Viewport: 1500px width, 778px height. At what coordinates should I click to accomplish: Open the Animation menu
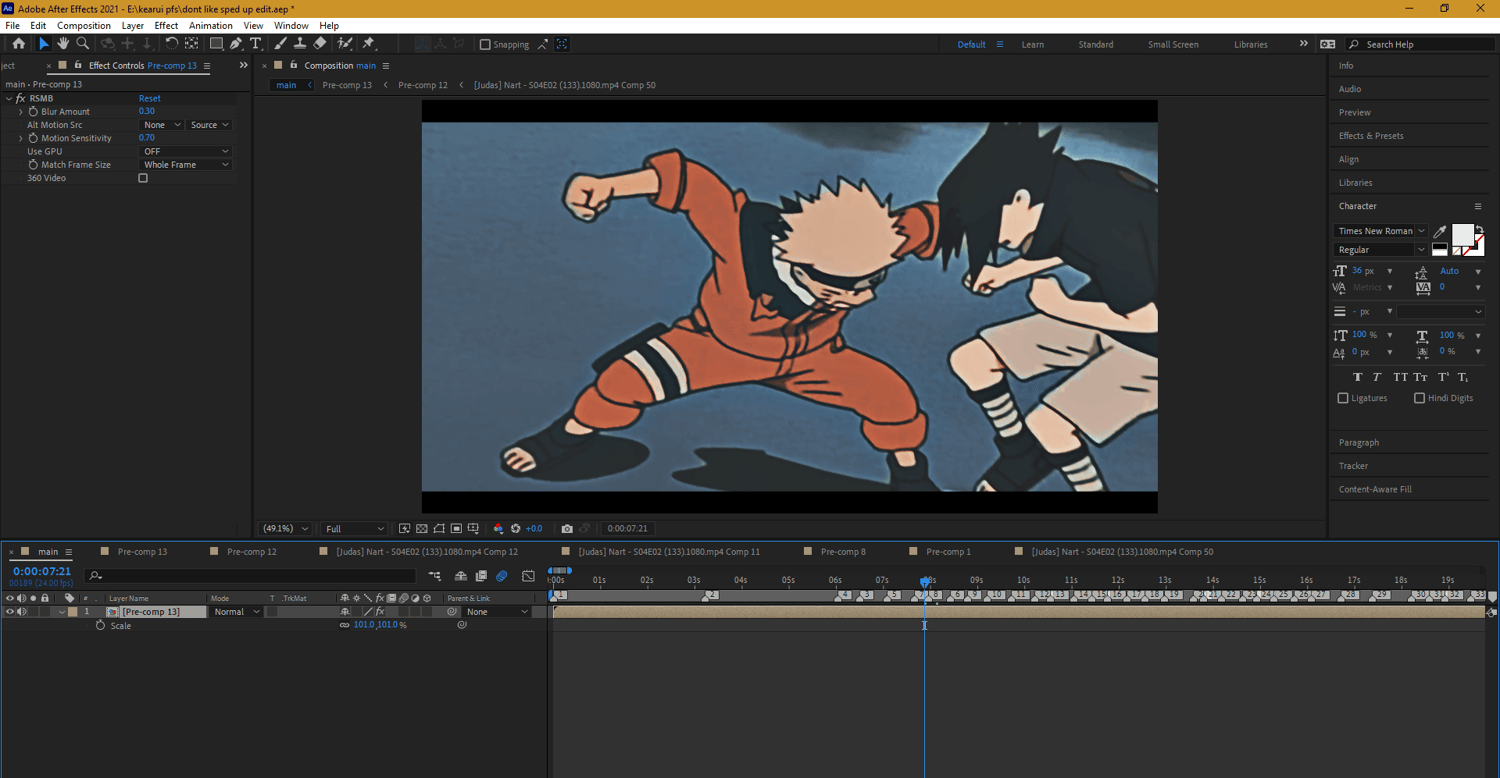coord(210,26)
